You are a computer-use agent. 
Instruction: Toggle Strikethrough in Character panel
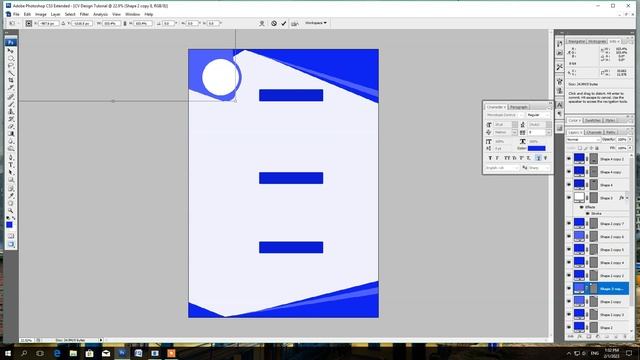click(x=546, y=158)
